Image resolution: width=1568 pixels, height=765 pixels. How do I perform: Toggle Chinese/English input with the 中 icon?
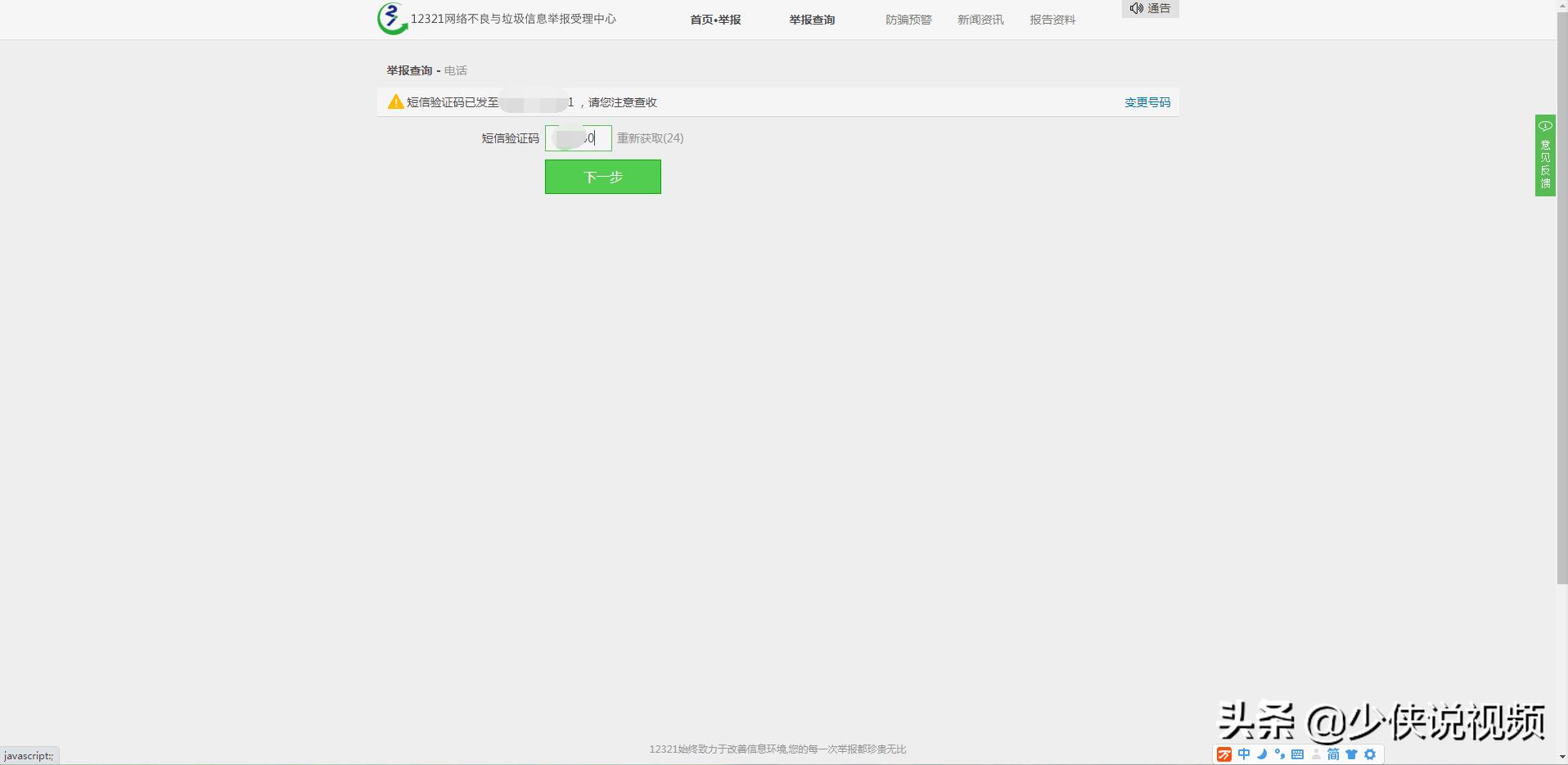coord(1244,754)
